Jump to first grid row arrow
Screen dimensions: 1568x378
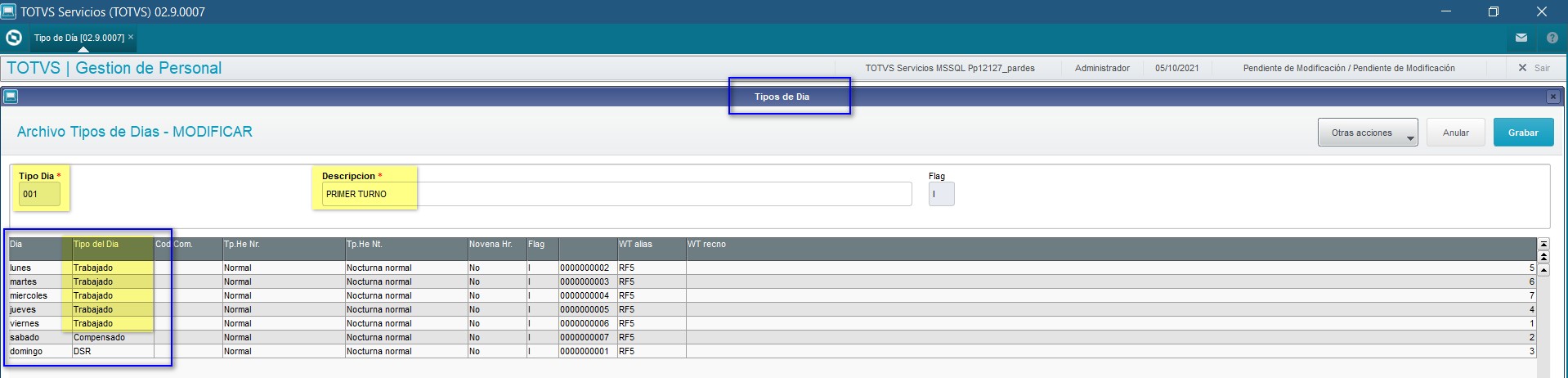pyautogui.click(x=1543, y=244)
